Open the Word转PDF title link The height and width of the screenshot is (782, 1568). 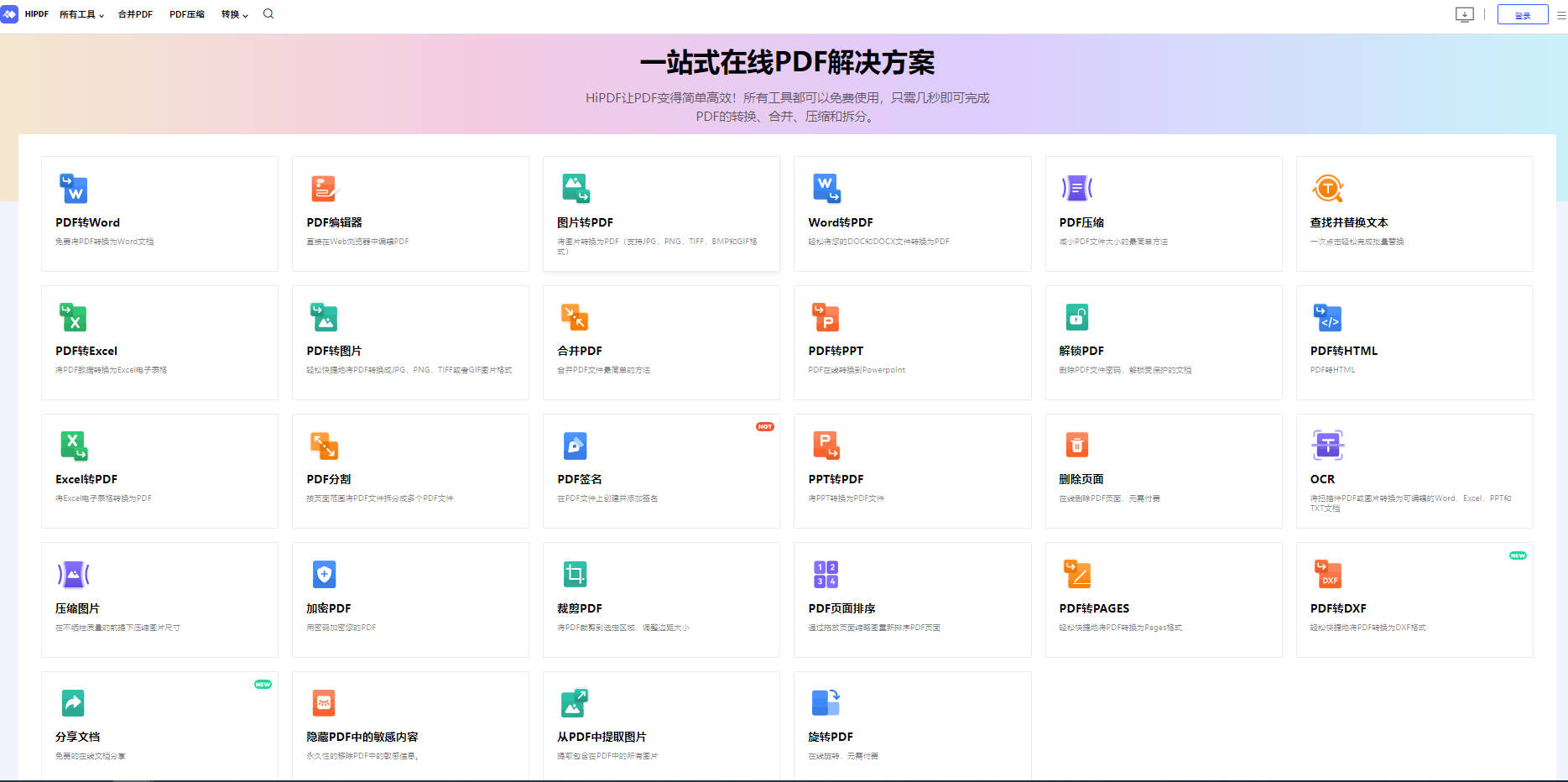point(841,222)
